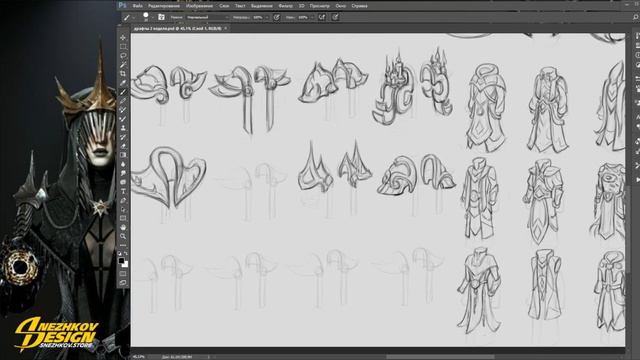Viewport: 640px width, 360px height.
Task: Open the brush preset picker arrow
Action: 152,18
